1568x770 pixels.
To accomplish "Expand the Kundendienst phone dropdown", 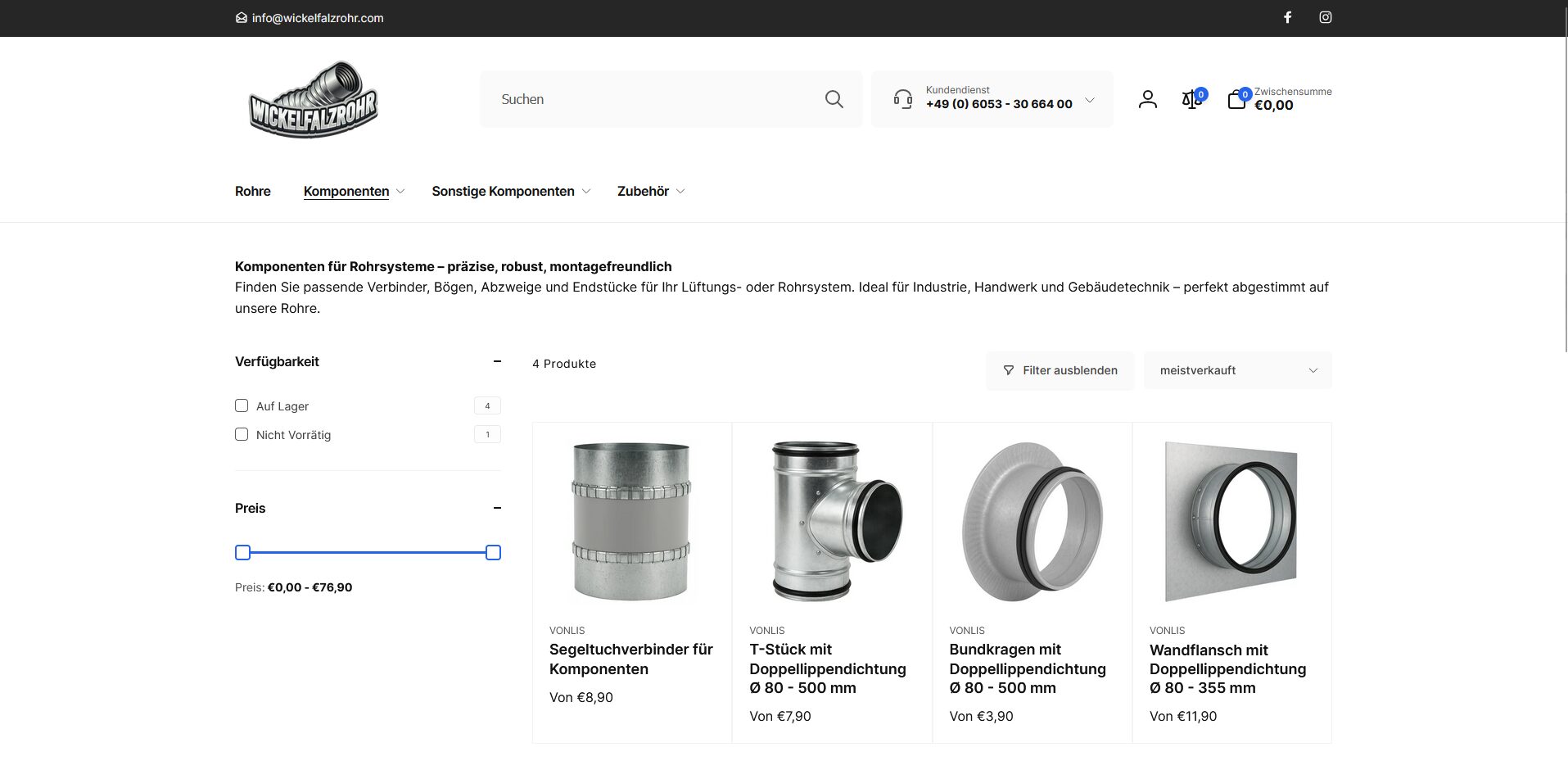I will click(x=1089, y=100).
